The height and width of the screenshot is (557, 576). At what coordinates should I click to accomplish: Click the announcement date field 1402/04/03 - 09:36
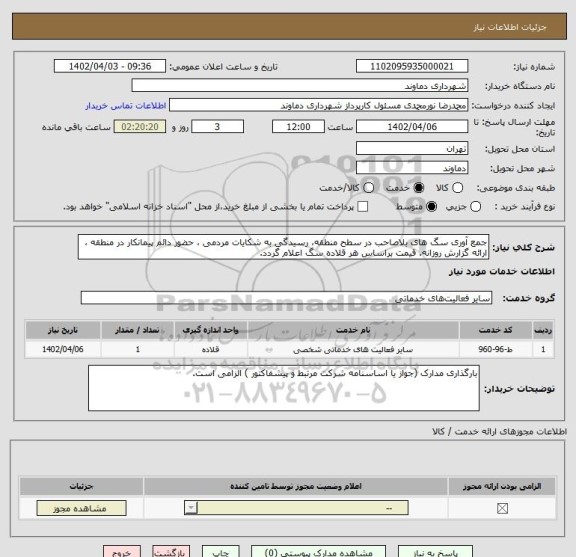pos(110,66)
